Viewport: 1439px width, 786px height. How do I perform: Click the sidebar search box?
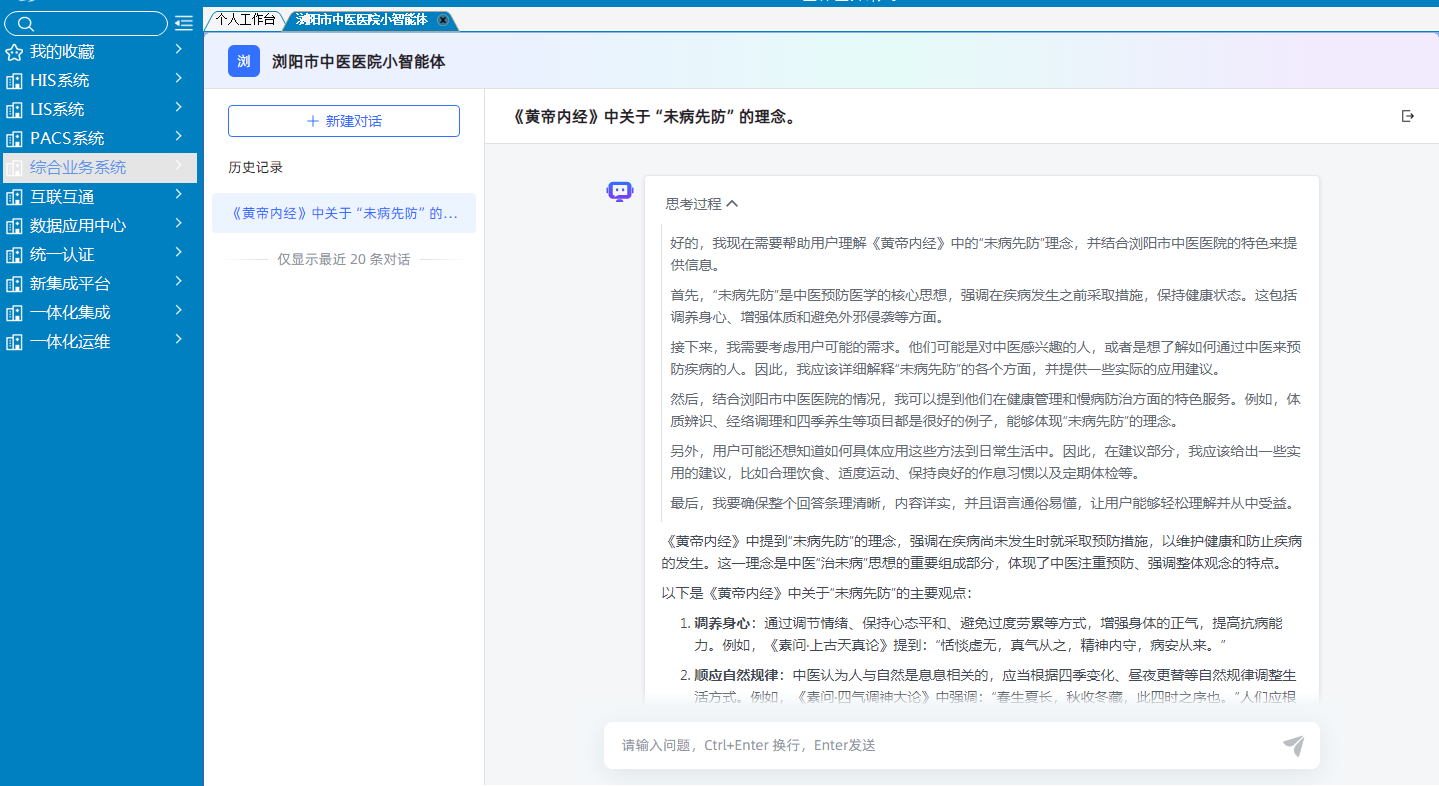click(x=86, y=23)
